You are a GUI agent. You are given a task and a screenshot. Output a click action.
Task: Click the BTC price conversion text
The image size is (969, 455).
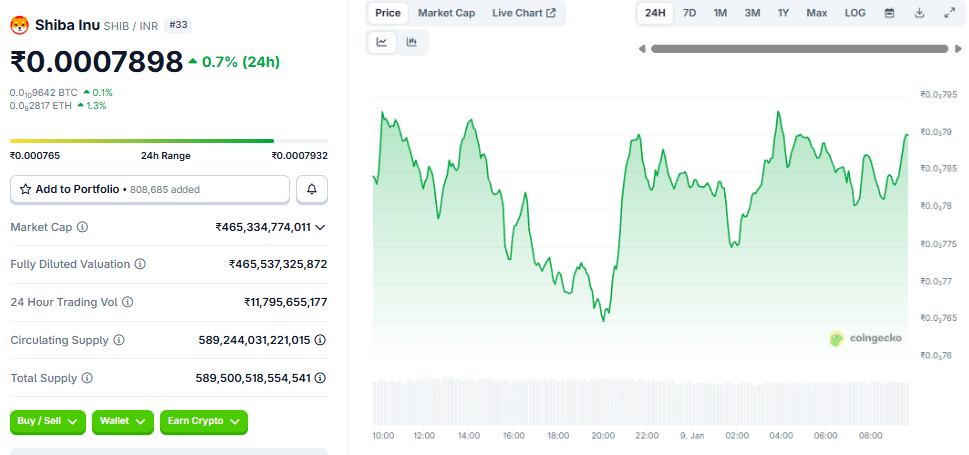click(44, 93)
